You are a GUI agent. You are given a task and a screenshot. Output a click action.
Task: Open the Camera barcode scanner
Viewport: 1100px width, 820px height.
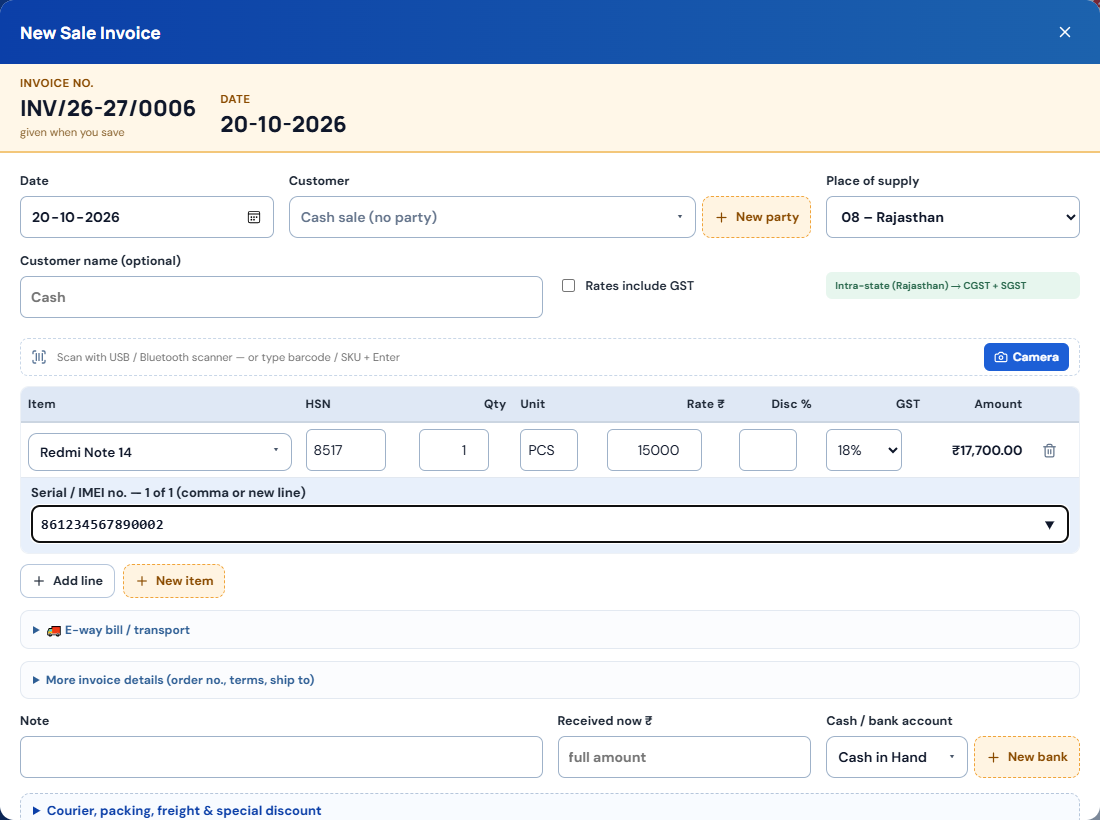coord(1026,357)
